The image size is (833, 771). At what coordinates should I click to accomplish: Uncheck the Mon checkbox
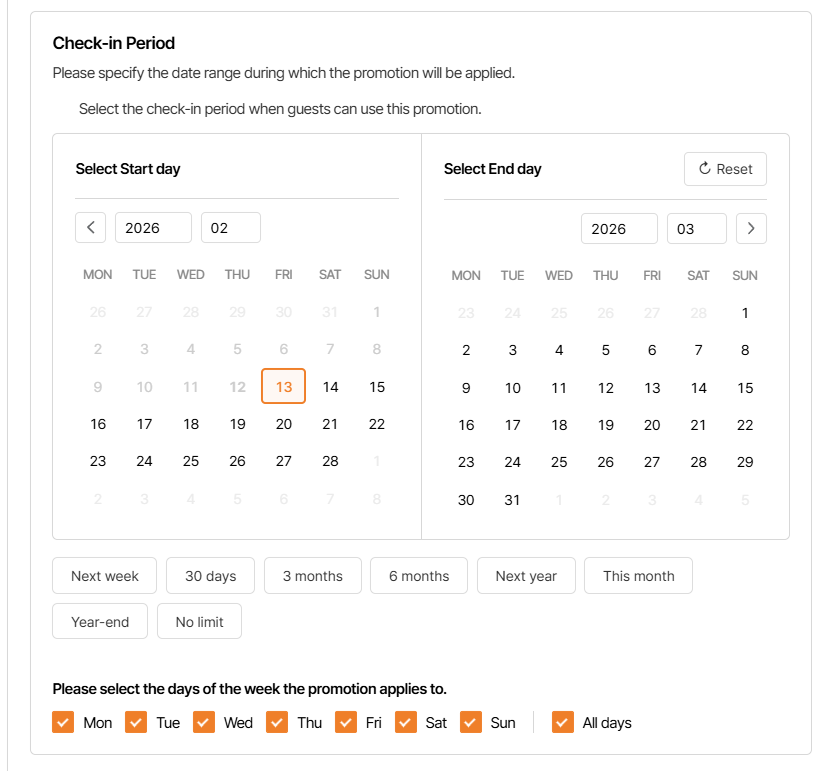[63, 722]
